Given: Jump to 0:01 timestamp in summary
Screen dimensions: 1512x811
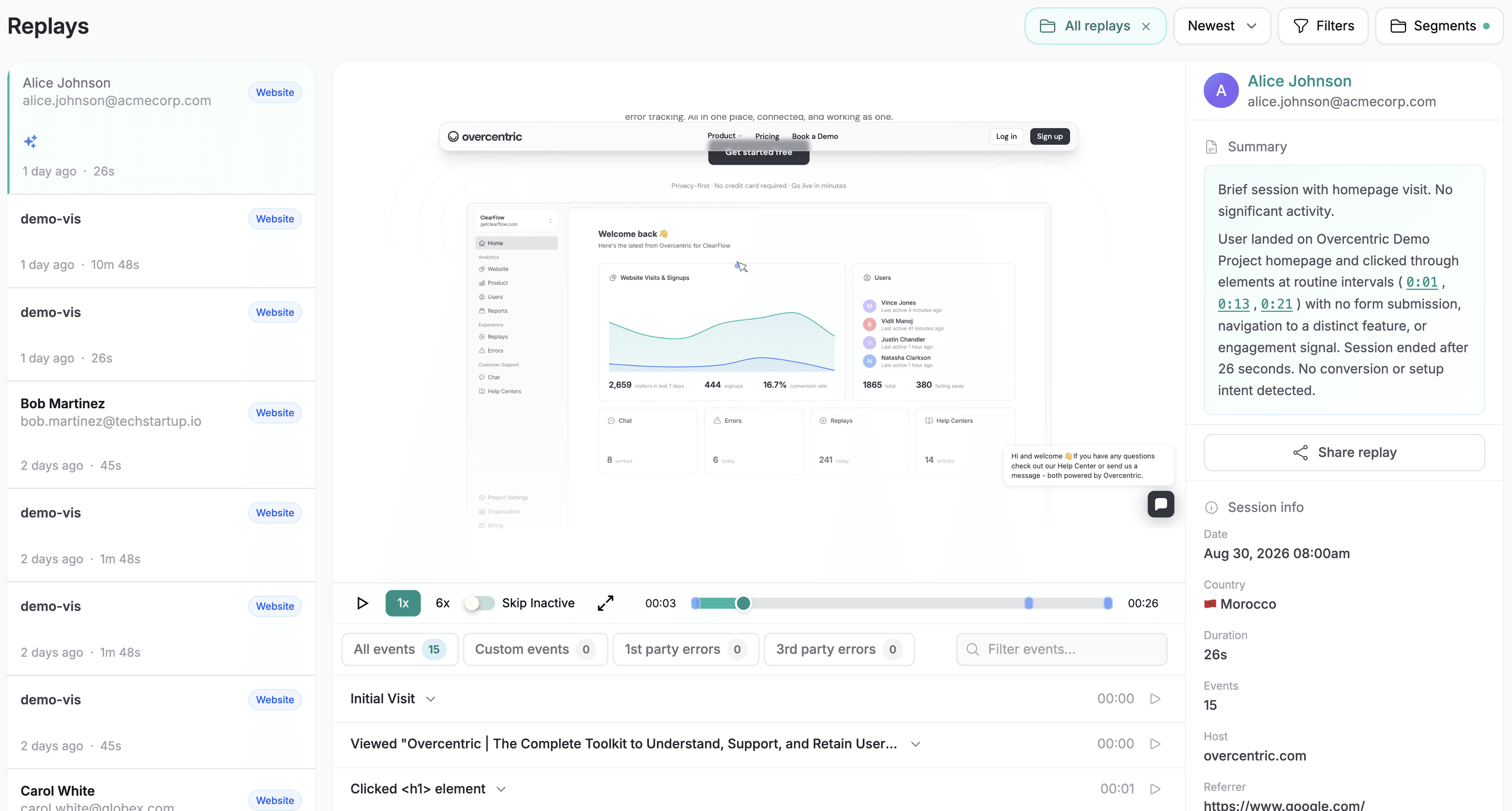Looking at the screenshot, I should pos(1421,282).
